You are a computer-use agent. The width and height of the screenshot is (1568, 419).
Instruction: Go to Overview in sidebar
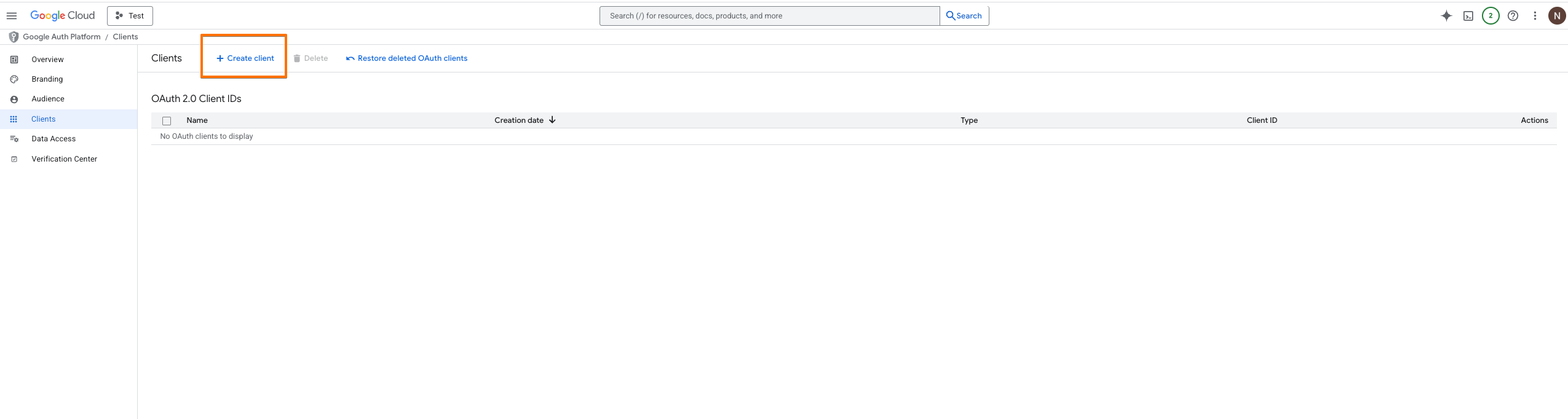point(47,60)
